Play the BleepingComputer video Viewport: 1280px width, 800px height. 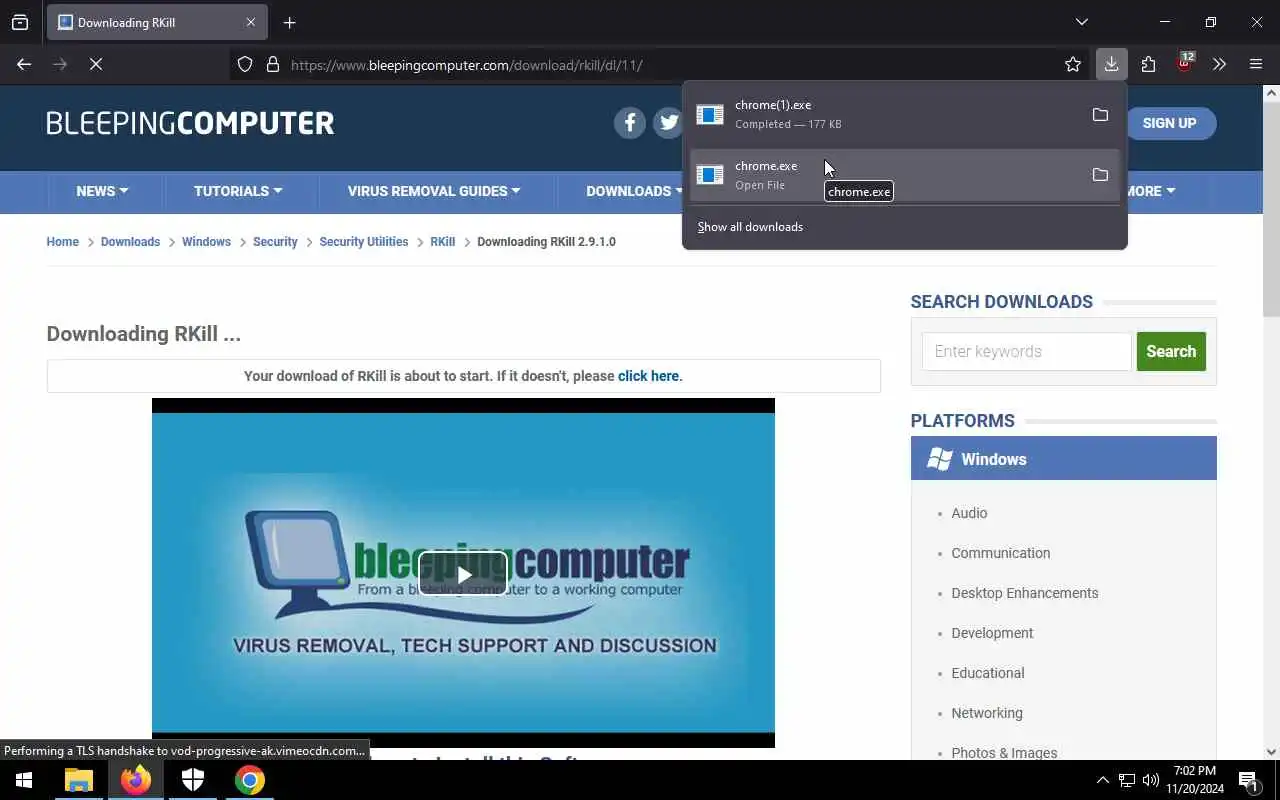click(x=463, y=574)
